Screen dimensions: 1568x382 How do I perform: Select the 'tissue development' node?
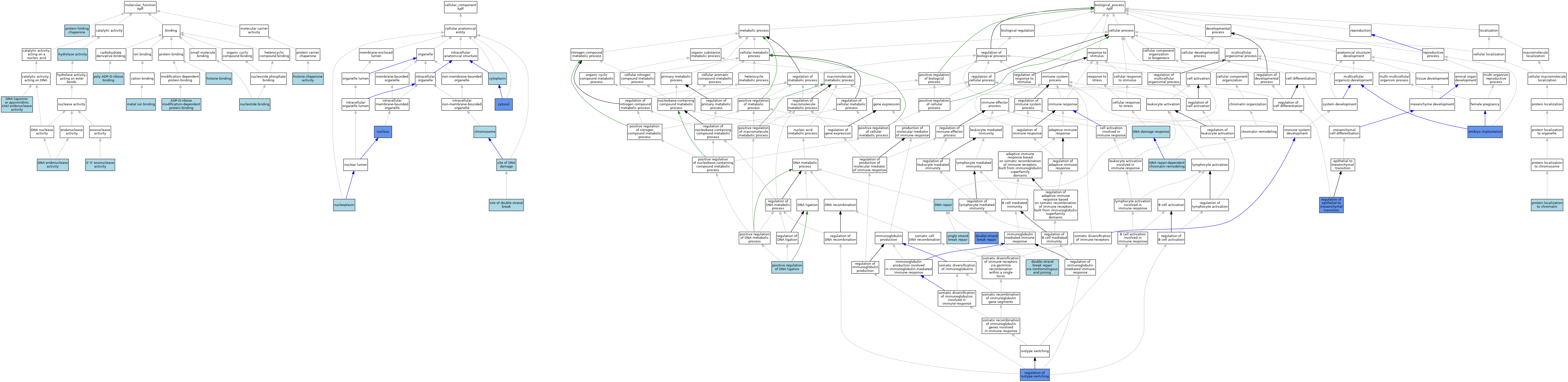coord(1432,79)
